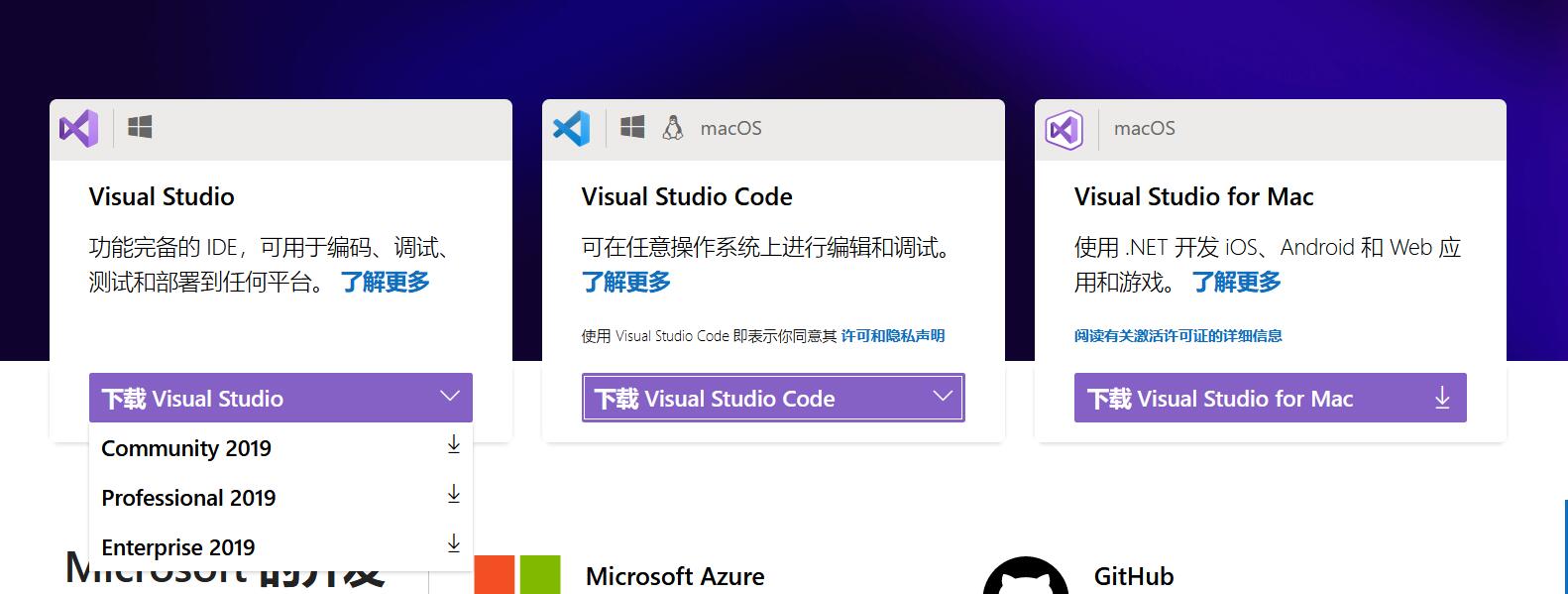Click the Microsoft Azure colored squares logo
The width and height of the screenshot is (1568, 594).
coord(517,575)
